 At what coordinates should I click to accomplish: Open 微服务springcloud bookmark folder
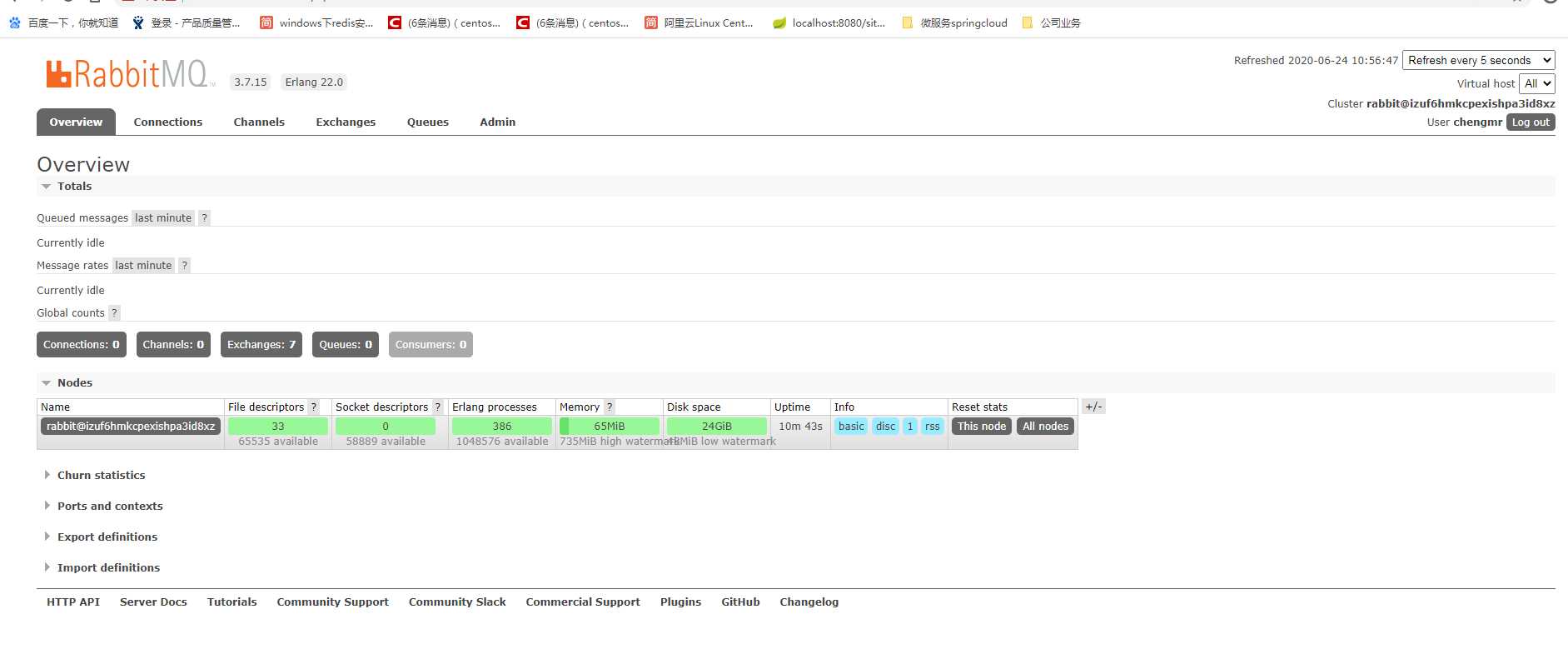coord(954,23)
